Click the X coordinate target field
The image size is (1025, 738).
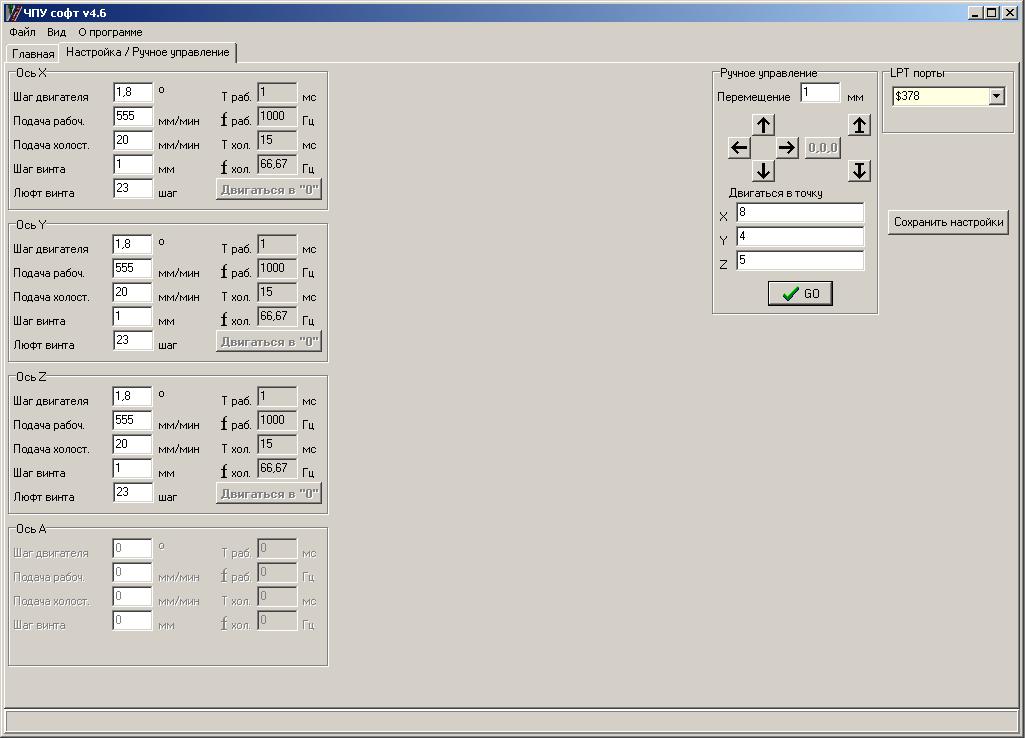click(x=800, y=213)
